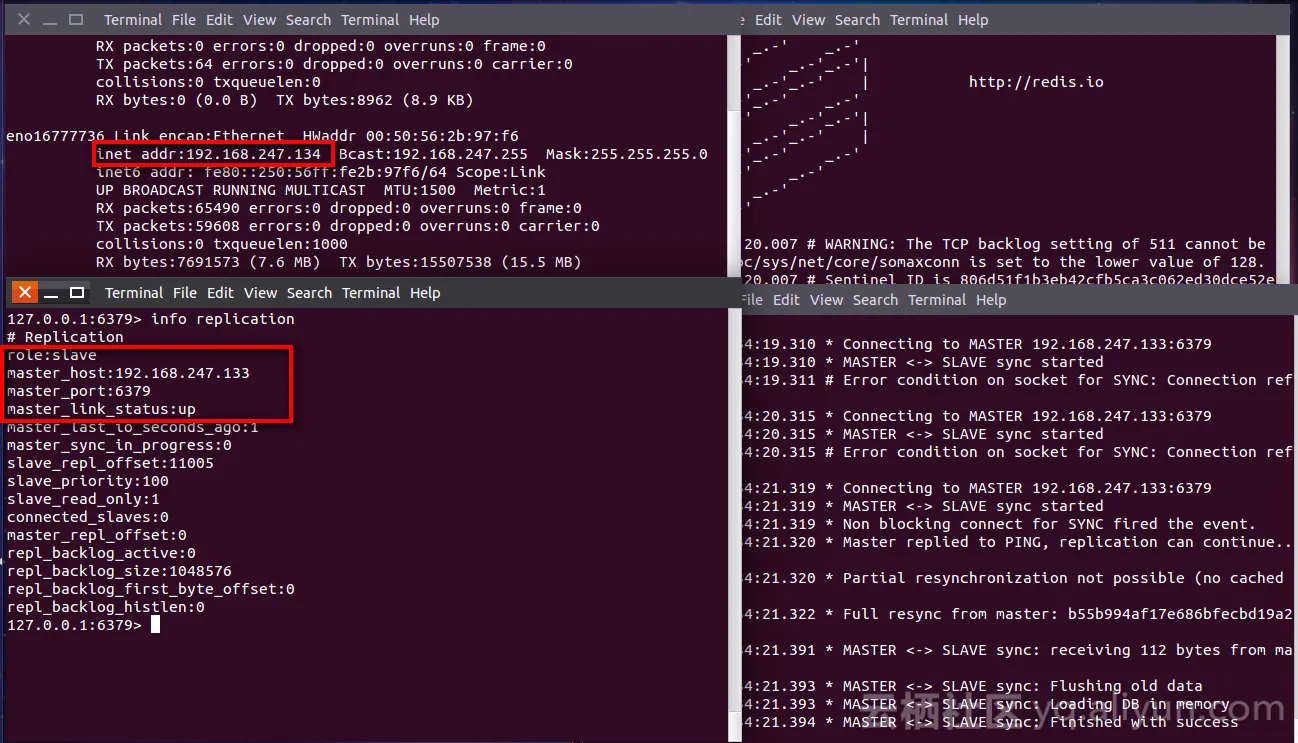Click the cursor at the last 127.0.0.1:6379> prompt
This screenshot has height=743, width=1298.
click(155, 625)
